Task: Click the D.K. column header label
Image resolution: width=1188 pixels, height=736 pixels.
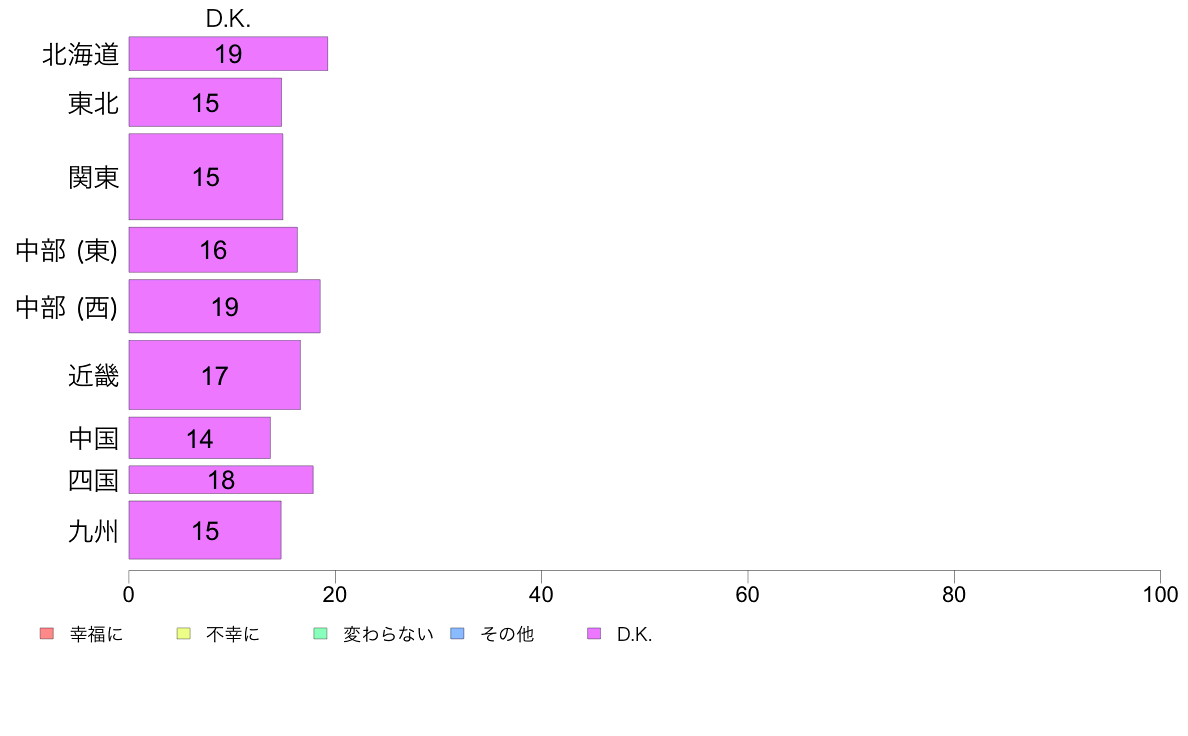Action: (228, 19)
